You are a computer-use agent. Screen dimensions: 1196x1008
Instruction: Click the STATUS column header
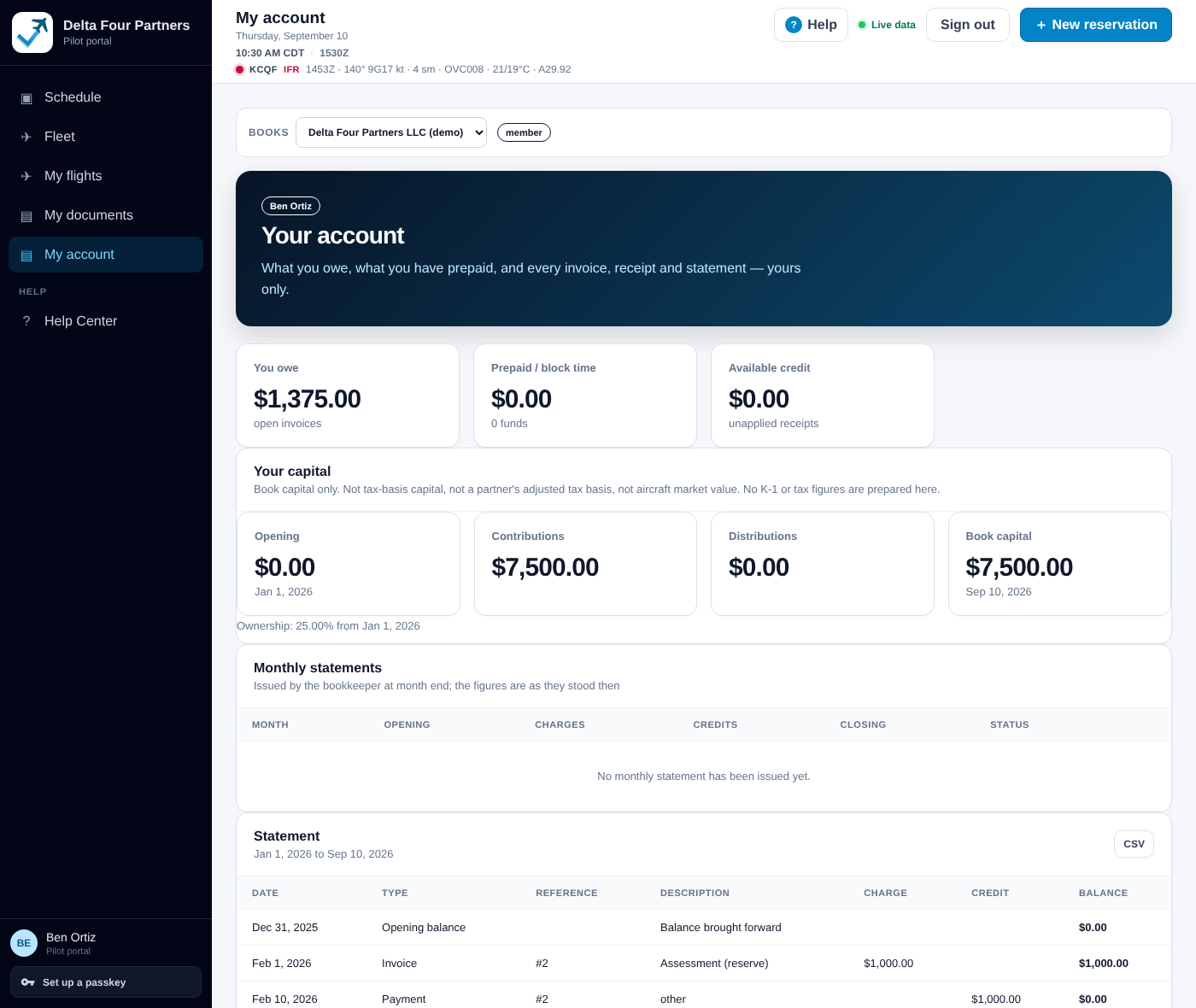tap(1010, 724)
